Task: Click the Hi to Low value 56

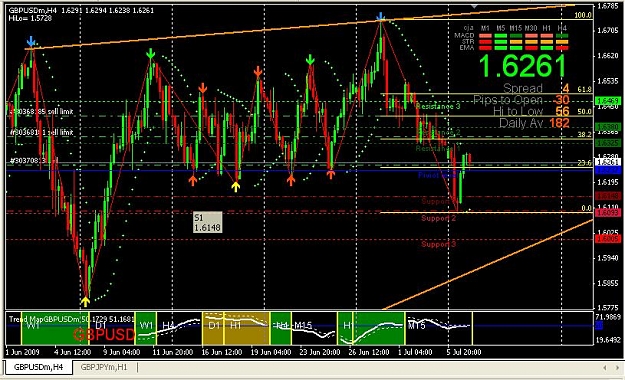Action: tap(562, 111)
